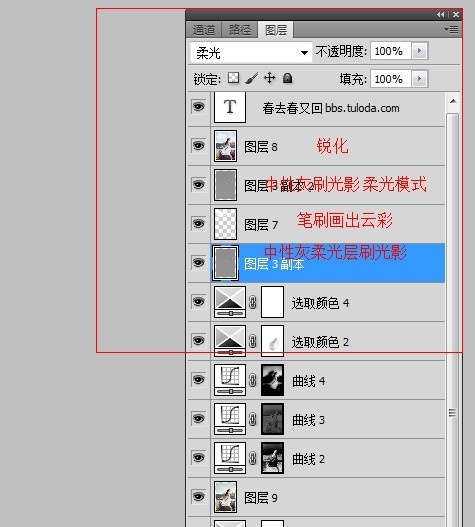475x527 pixels.
Task: Click the 曲线 2 layer mask
Action: pyautogui.click(x=272, y=458)
